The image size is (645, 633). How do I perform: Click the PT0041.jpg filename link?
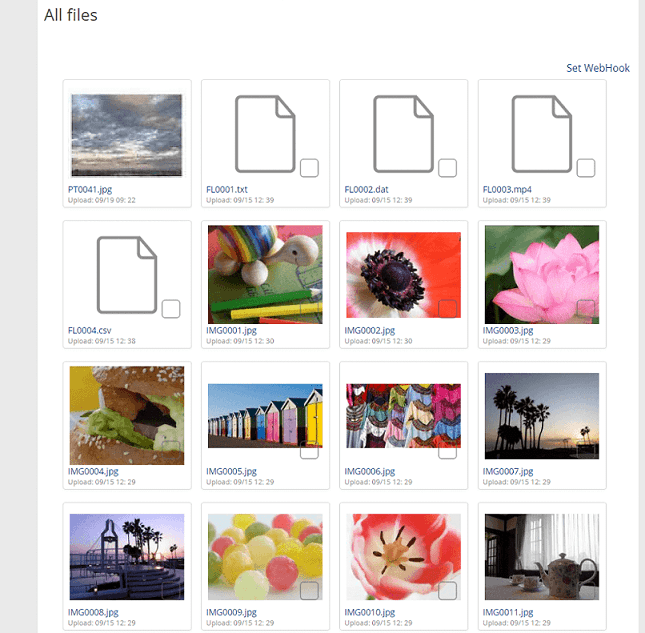(92, 189)
